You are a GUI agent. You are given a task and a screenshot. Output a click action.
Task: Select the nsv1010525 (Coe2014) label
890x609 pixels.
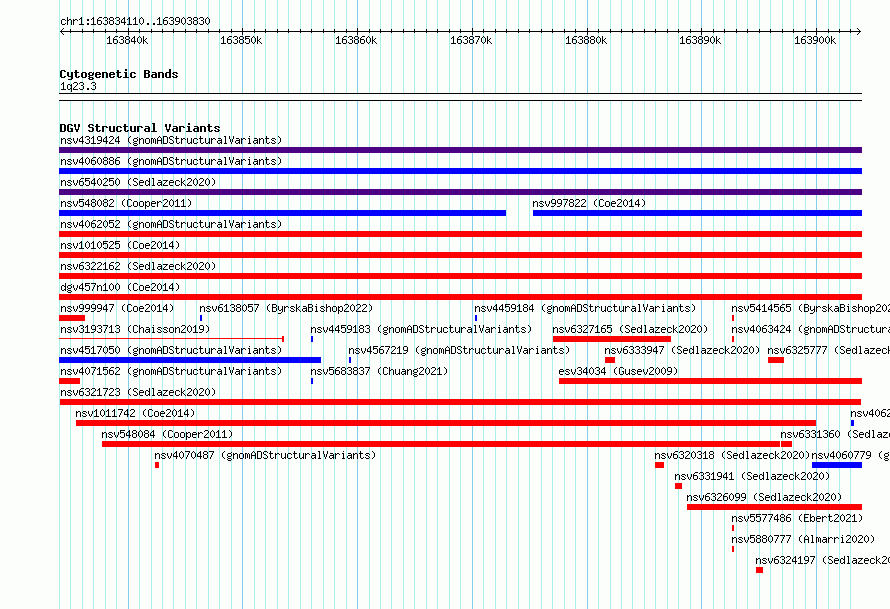(x=120, y=245)
